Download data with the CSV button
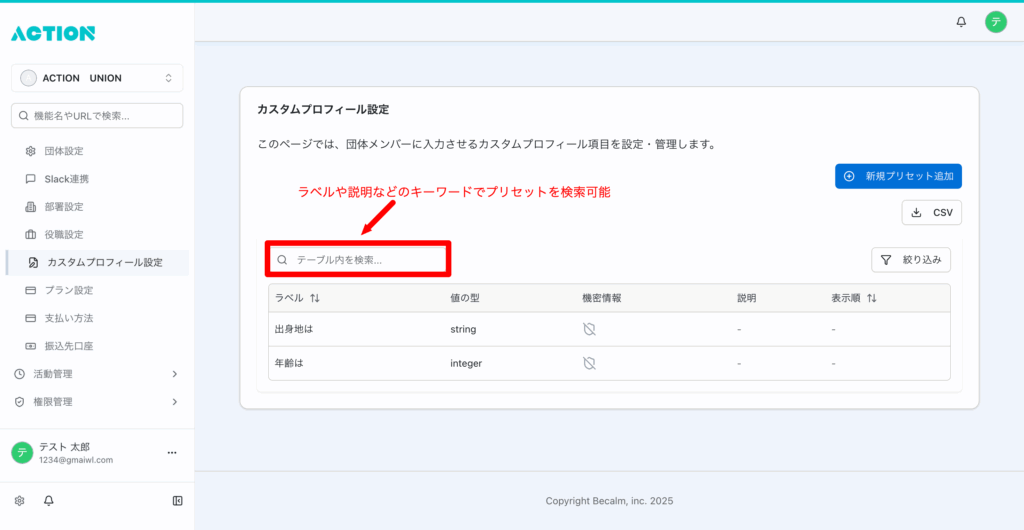 tap(931, 212)
